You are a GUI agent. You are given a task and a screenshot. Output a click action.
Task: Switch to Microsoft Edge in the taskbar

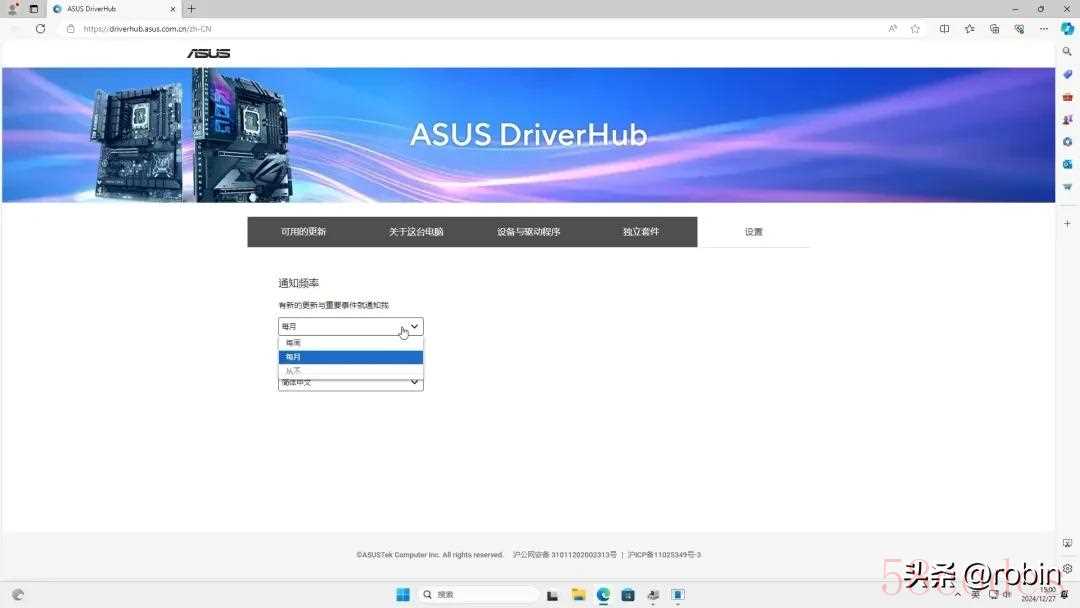[603, 595]
